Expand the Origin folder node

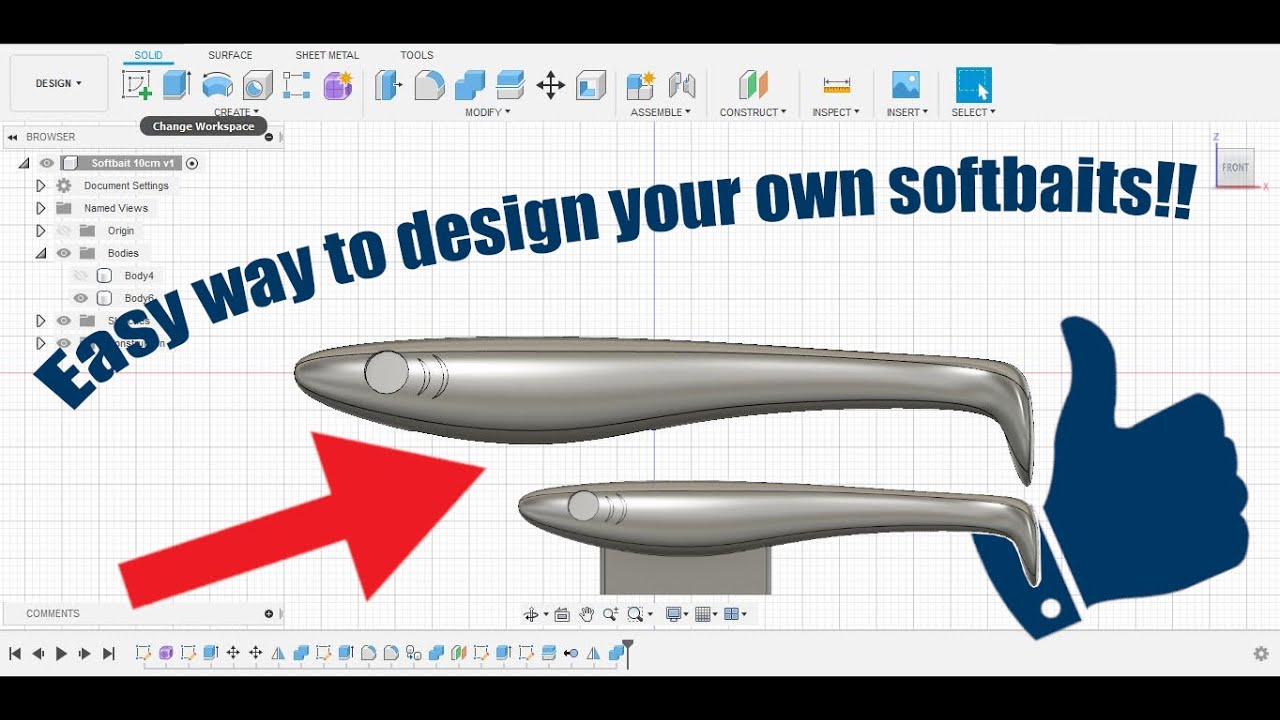tap(41, 231)
